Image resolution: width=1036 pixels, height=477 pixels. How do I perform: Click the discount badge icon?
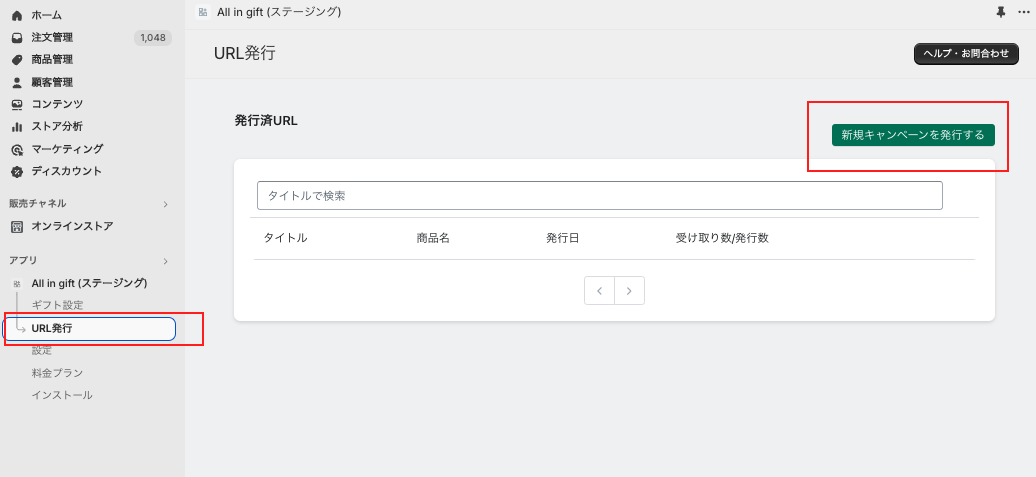pos(17,172)
